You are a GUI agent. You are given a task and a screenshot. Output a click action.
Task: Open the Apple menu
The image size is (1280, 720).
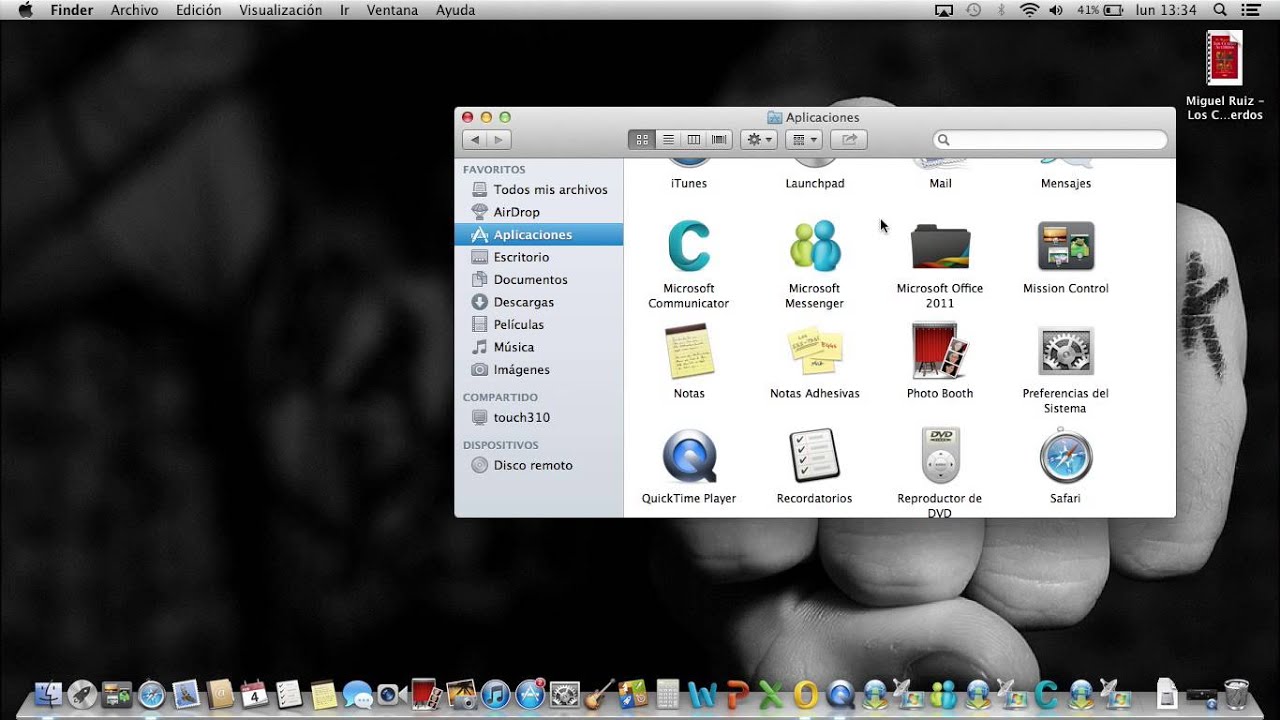coord(26,10)
